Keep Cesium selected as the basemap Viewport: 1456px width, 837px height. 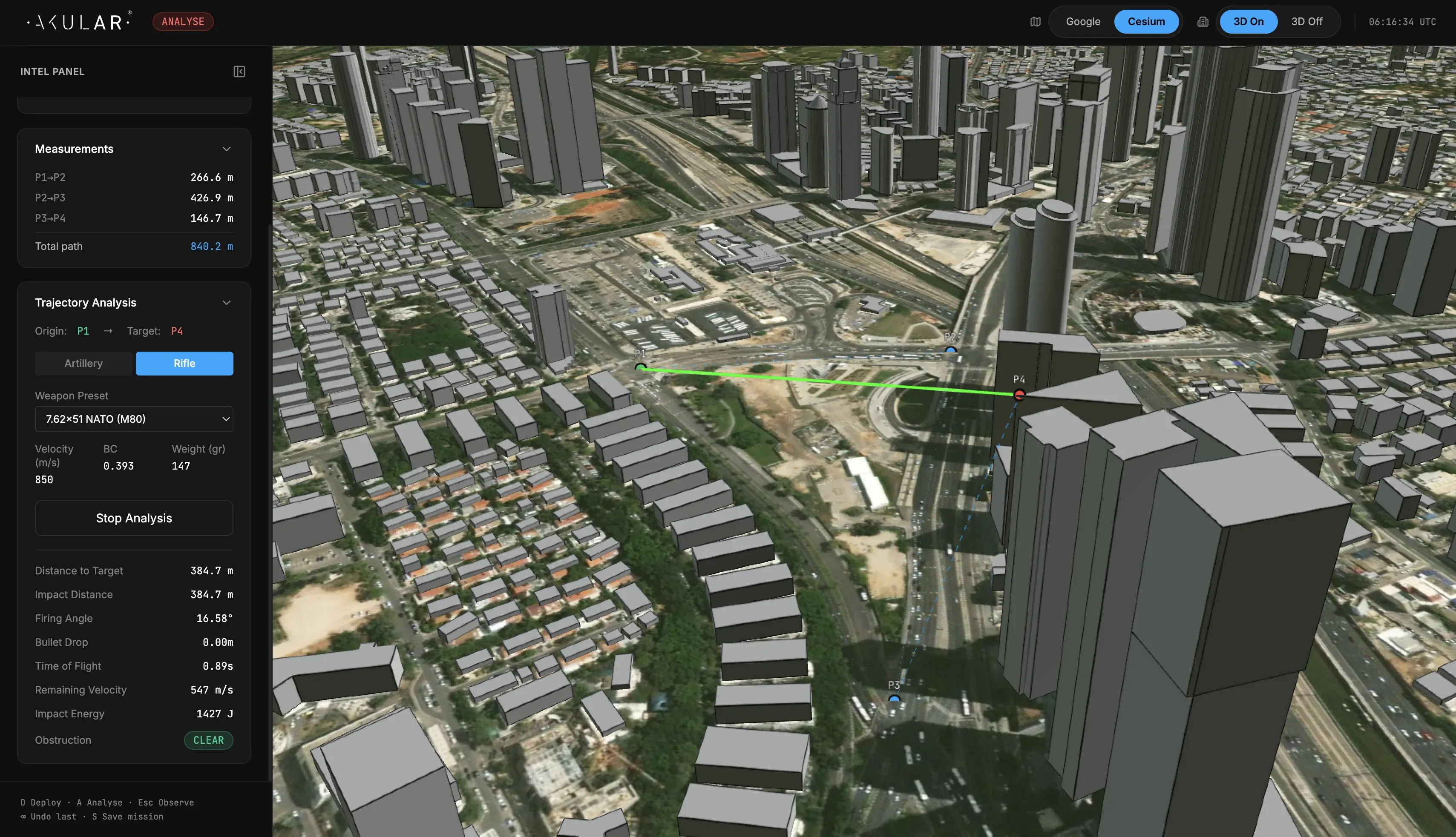tap(1146, 22)
